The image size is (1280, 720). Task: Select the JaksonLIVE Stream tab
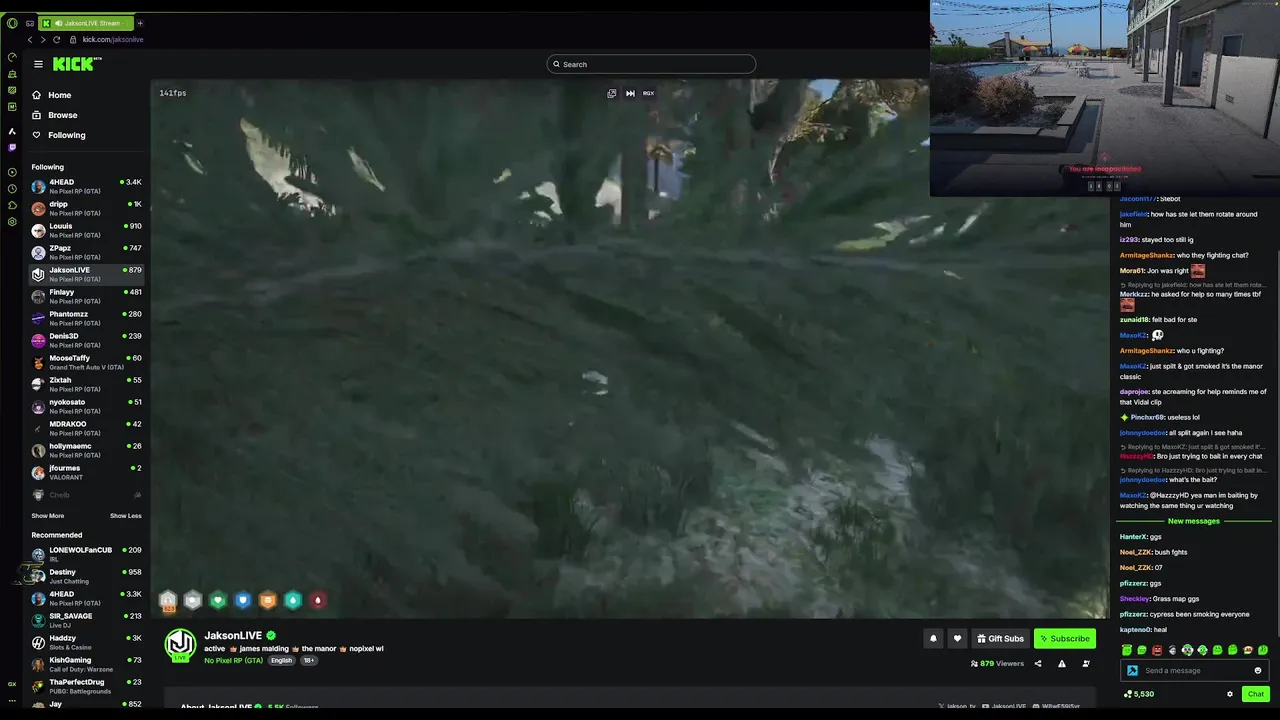pos(86,23)
